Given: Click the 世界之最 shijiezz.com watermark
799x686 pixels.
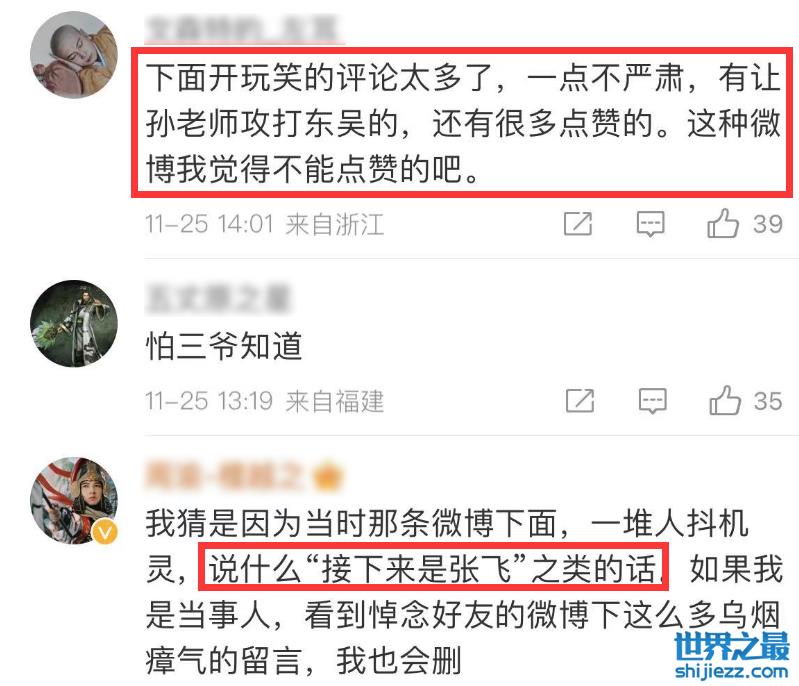Looking at the screenshot, I should point(732,656).
